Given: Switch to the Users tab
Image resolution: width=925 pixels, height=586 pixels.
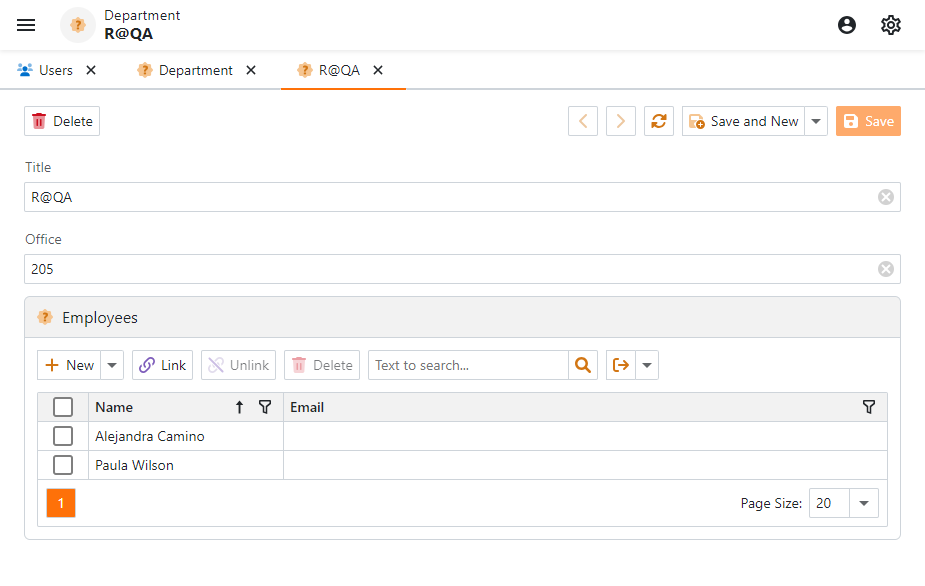Looking at the screenshot, I should (45, 70).
